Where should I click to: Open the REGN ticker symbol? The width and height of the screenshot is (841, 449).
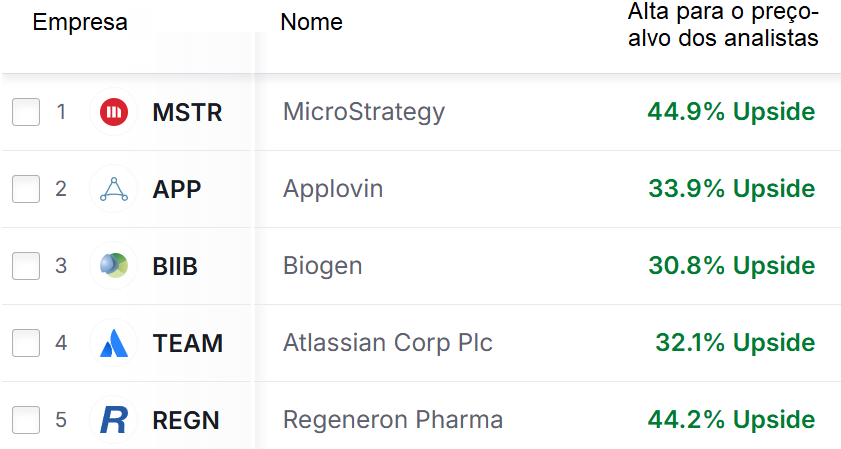[x=186, y=421]
